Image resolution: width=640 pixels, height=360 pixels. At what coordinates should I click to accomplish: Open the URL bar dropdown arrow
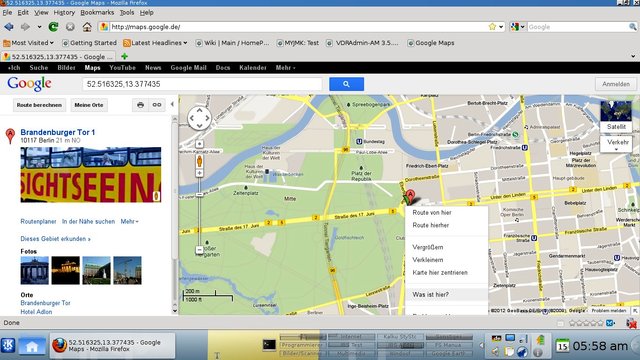(501, 27)
